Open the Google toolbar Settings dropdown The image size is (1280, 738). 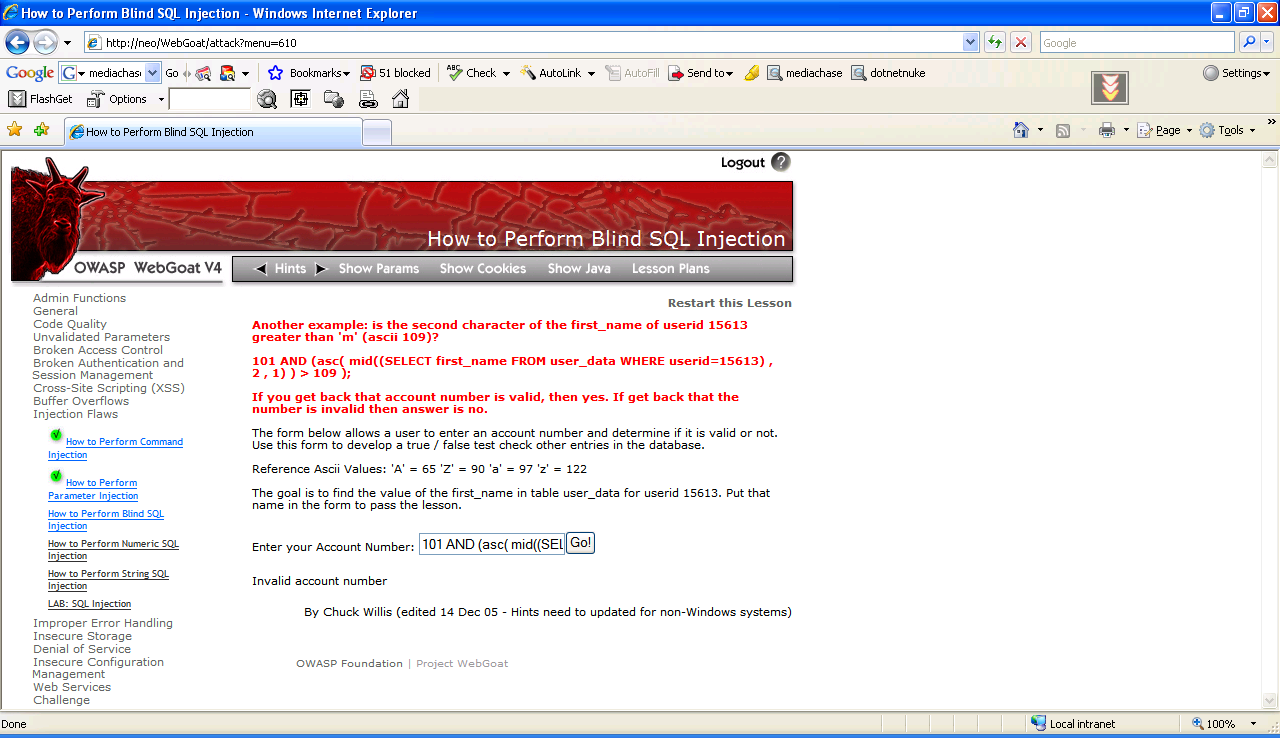tap(1236, 73)
